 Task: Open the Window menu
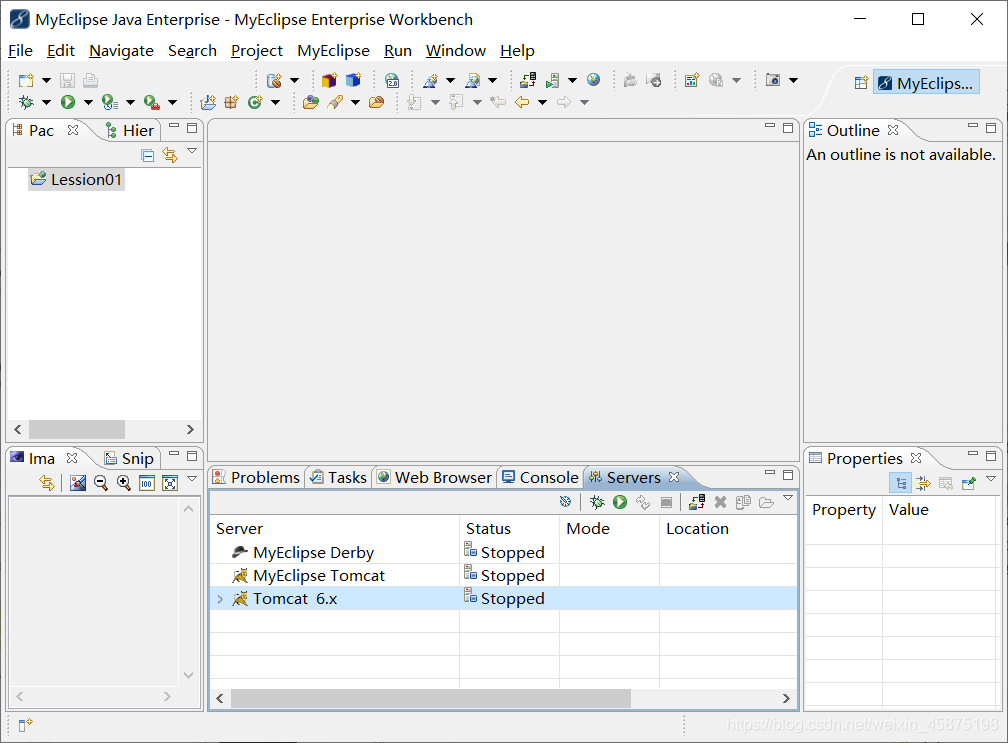coord(456,51)
